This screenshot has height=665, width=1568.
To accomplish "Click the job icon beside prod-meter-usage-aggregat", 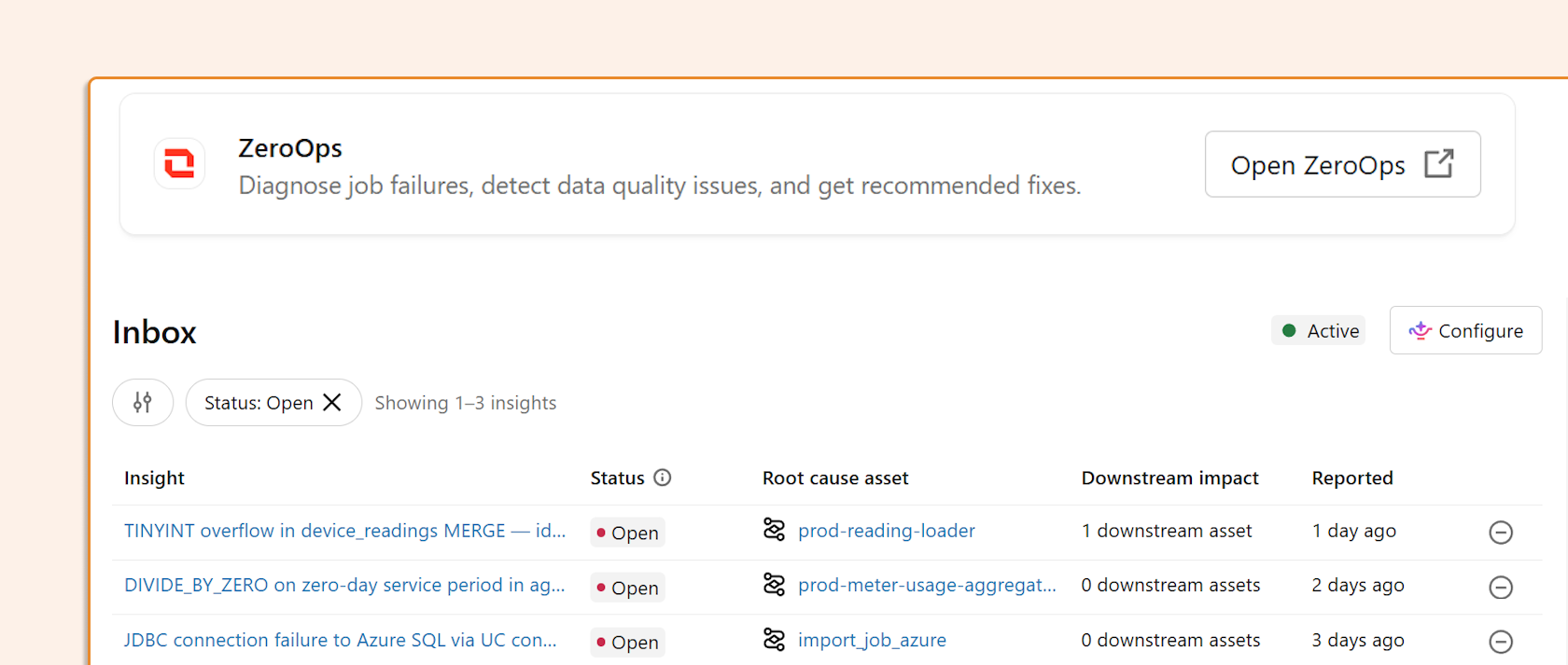I will pyautogui.click(x=774, y=585).
